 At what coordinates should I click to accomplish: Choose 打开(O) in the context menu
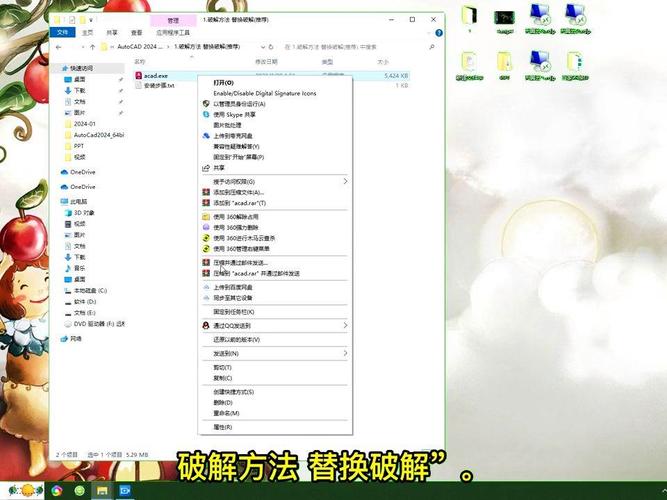coord(223,83)
